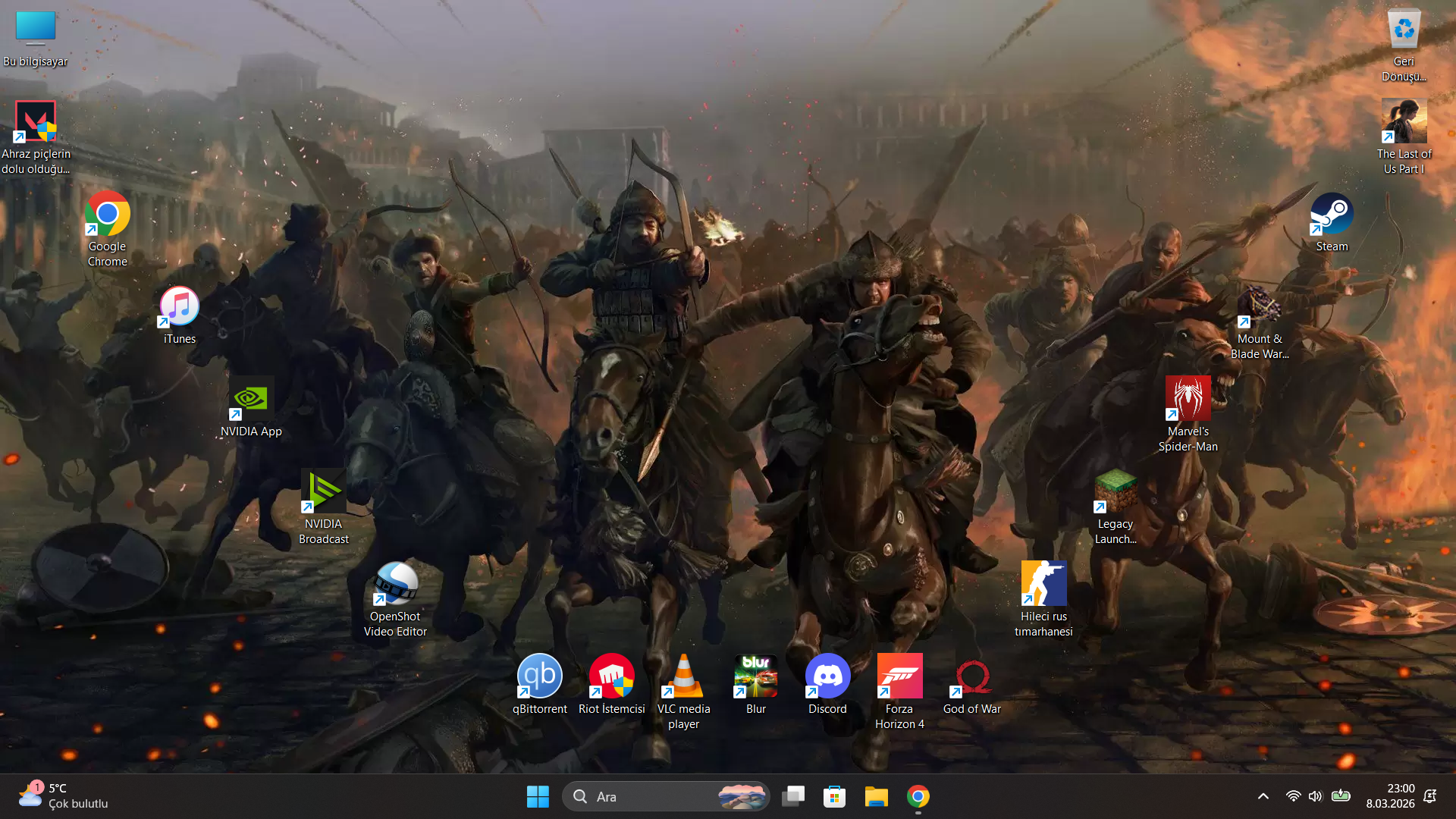The height and width of the screenshot is (819, 1456).
Task: Select the God of War shortcut
Action: click(971, 686)
